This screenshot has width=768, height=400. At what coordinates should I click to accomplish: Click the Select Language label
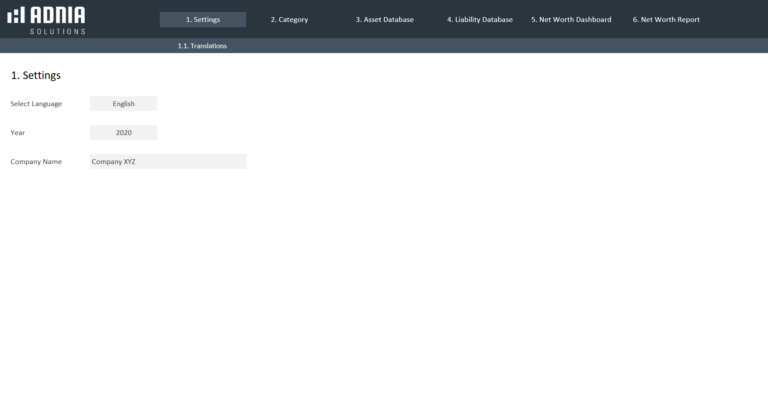coord(36,104)
